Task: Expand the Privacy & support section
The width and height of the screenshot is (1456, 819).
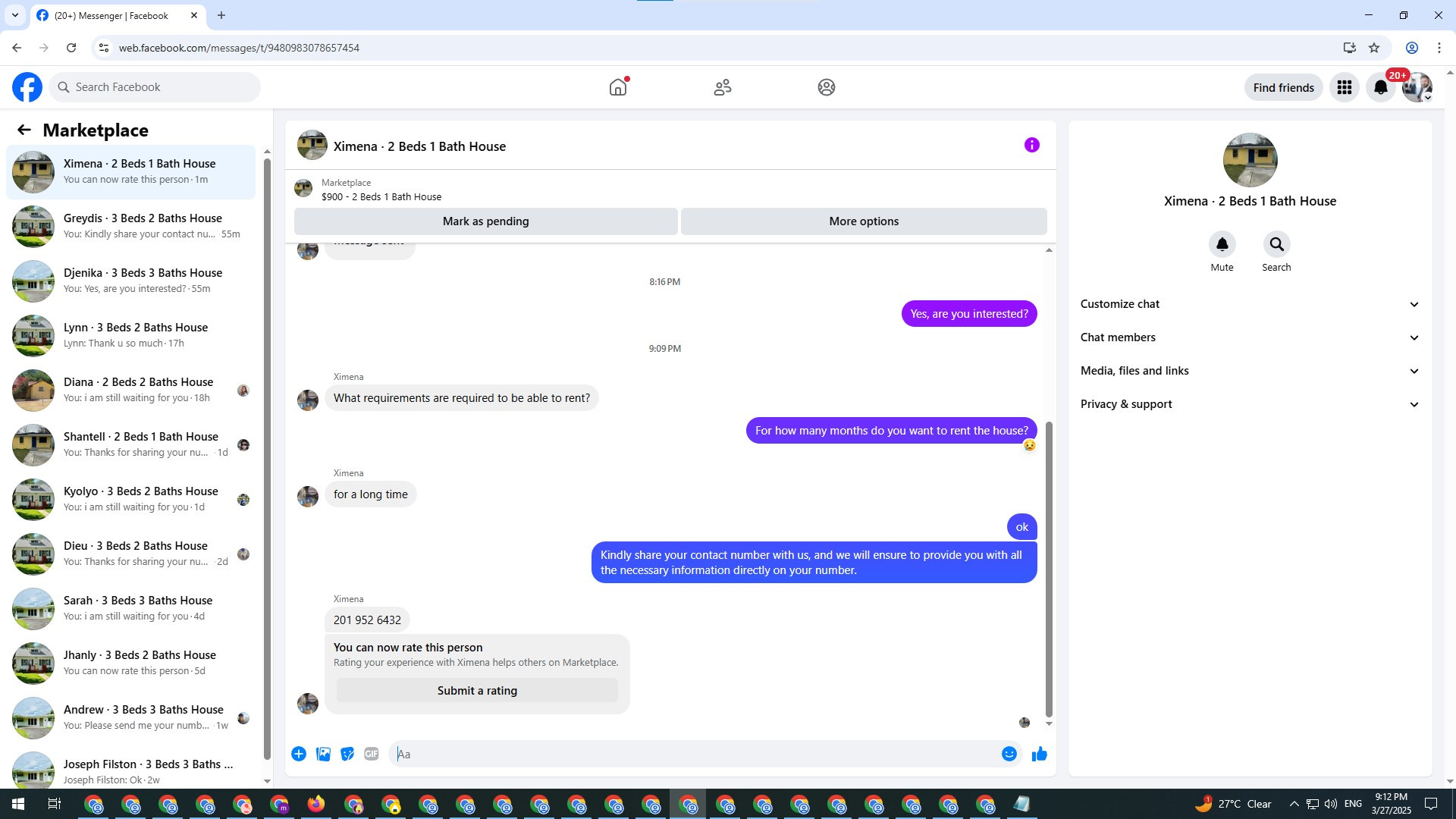Action: click(x=1250, y=404)
